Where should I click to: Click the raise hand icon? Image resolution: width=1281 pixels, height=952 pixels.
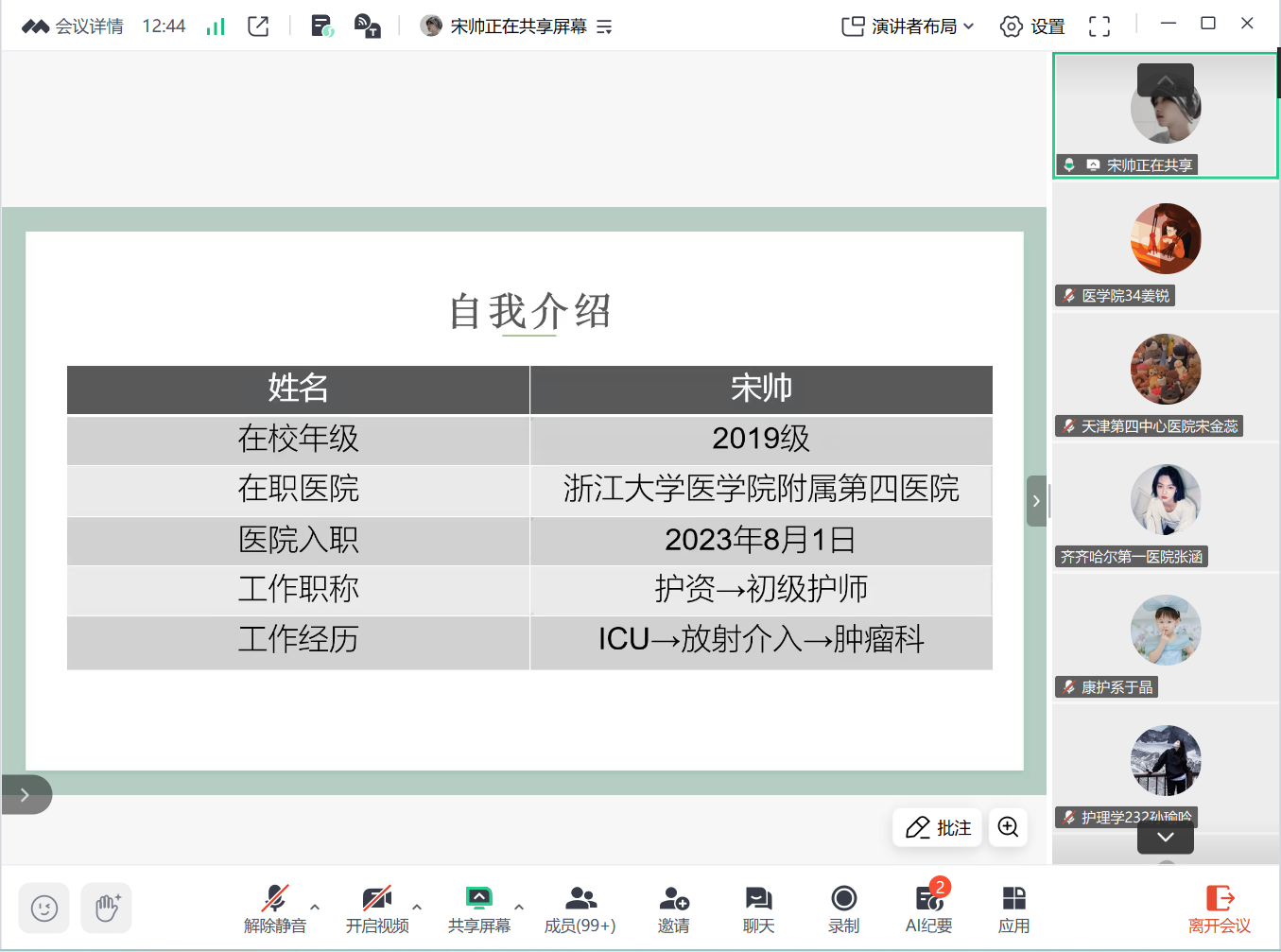coord(107,909)
